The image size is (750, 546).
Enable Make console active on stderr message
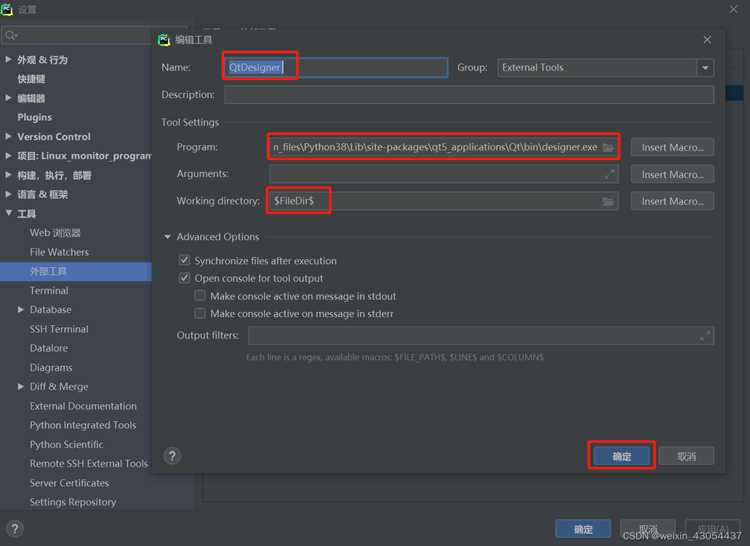click(200, 314)
